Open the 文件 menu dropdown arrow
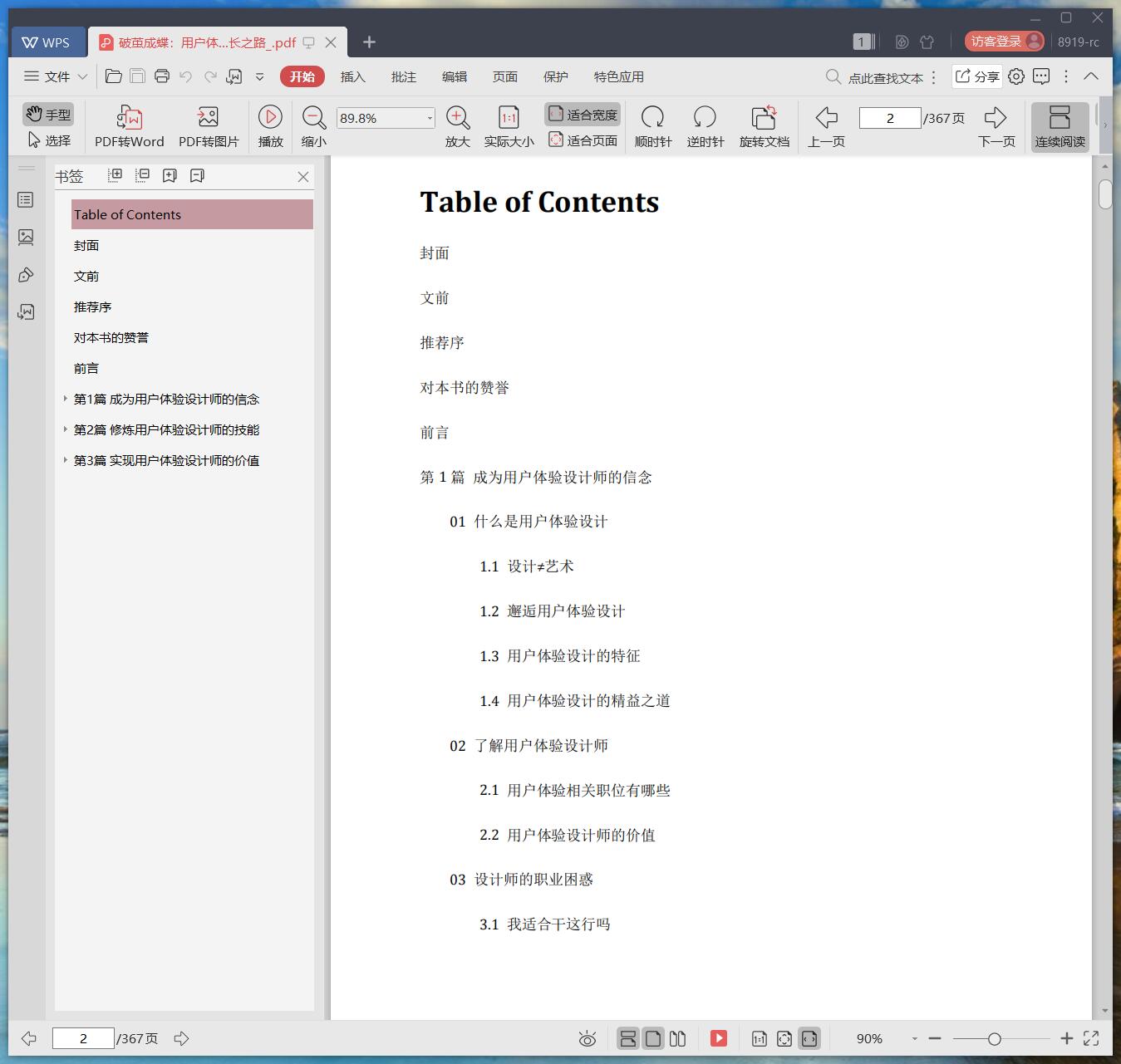The height and width of the screenshot is (1064, 1121). click(82, 76)
